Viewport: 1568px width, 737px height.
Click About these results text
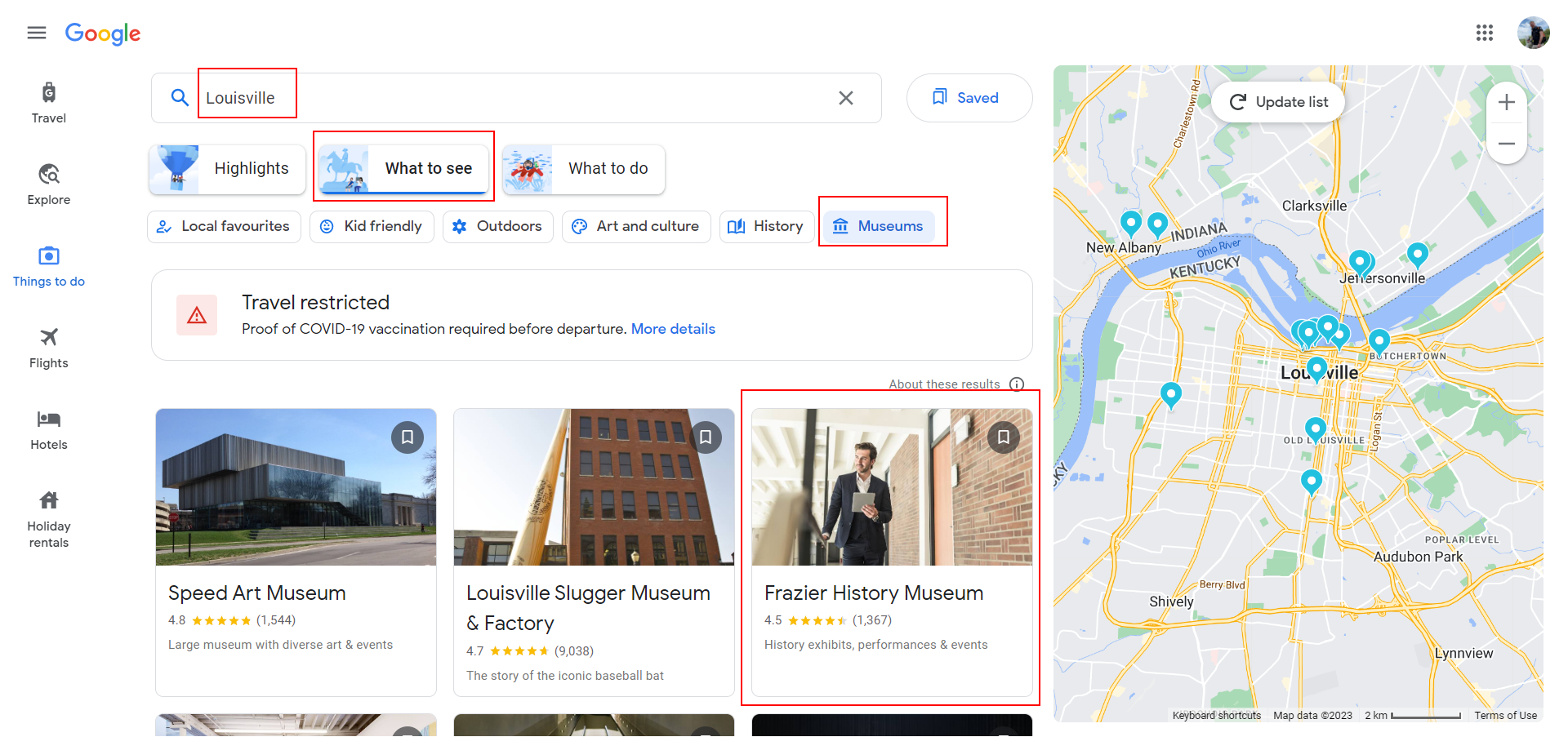(944, 384)
